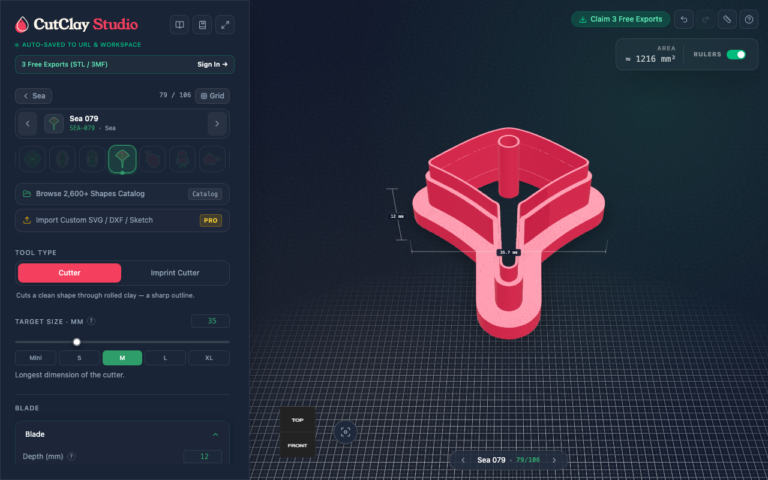Image resolution: width=768 pixels, height=480 pixels.
Task: Select the first round shape thumbnail
Action: point(32,159)
